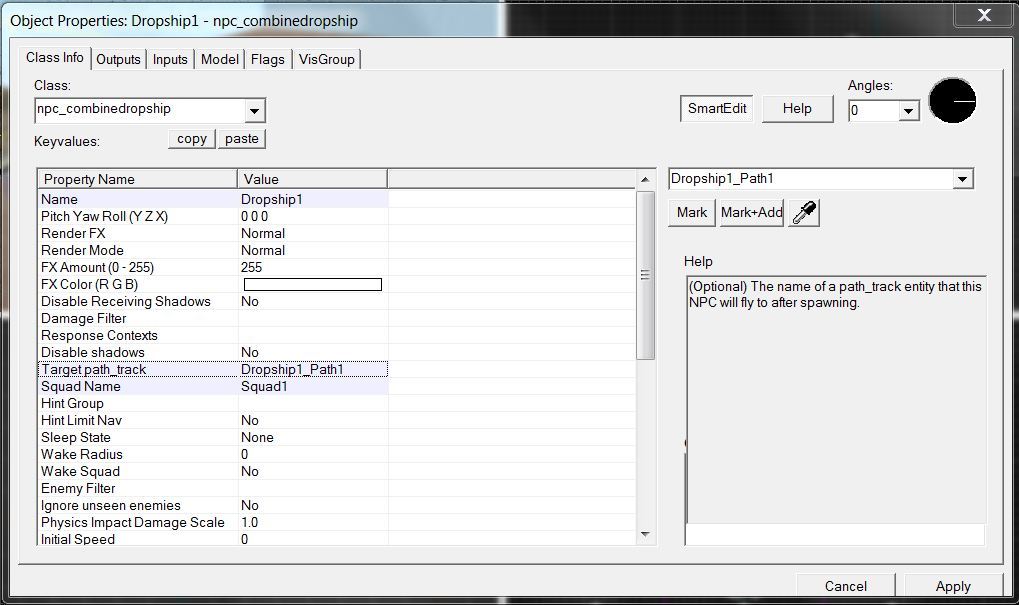Screen dimensions: 1019x605
Task: Close the Object Properties dialog
Action: coord(985,14)
